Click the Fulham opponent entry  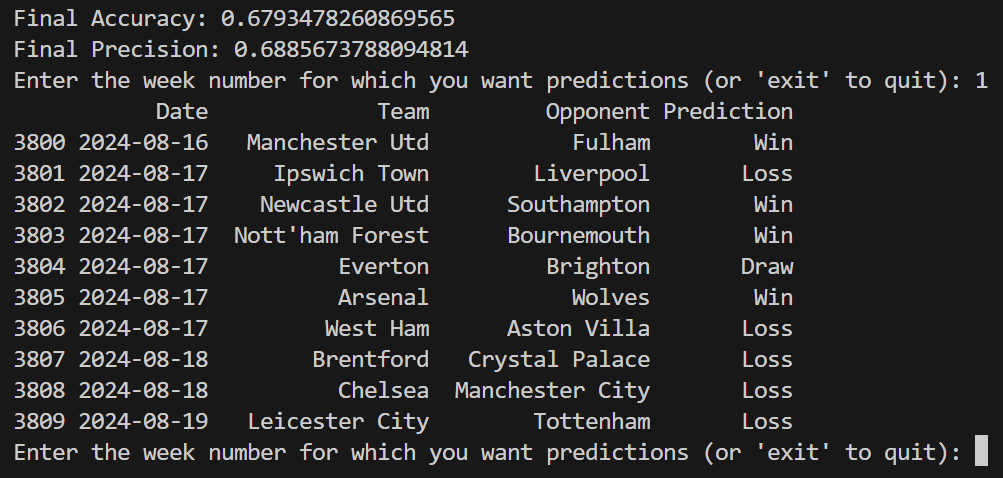611,142
